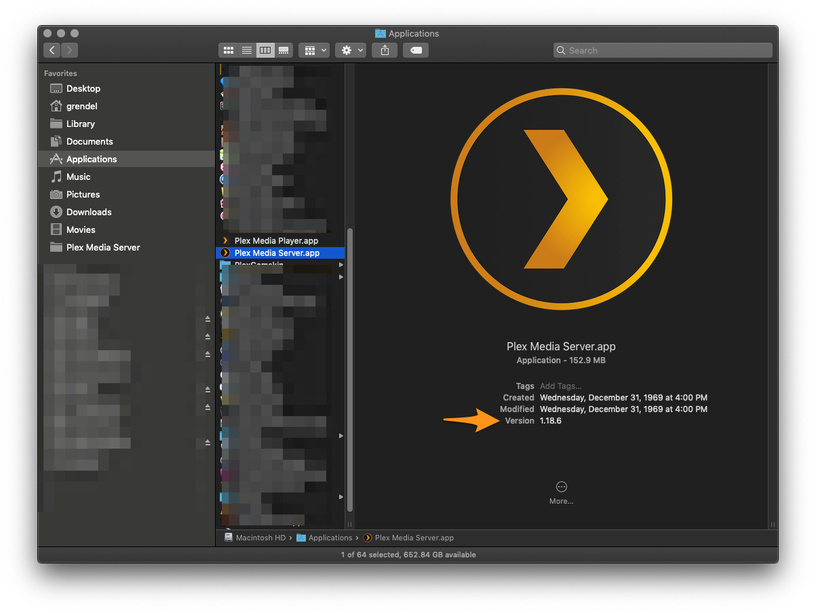The image size is (816, 613).
Task: Go back with the back arrow button
Action: [52, 50]
